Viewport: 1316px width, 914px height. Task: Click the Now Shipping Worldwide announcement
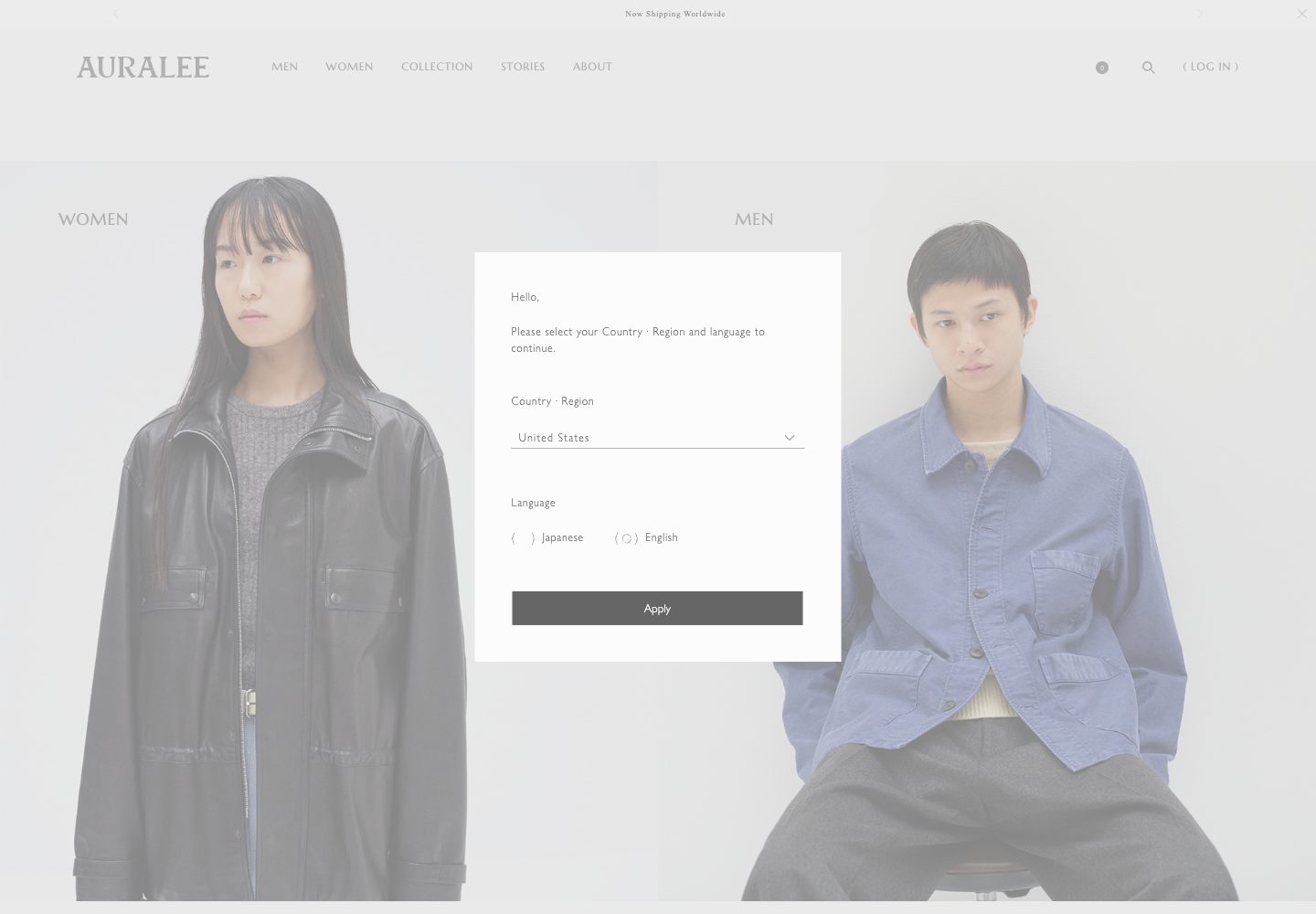(x=675, y=14)
